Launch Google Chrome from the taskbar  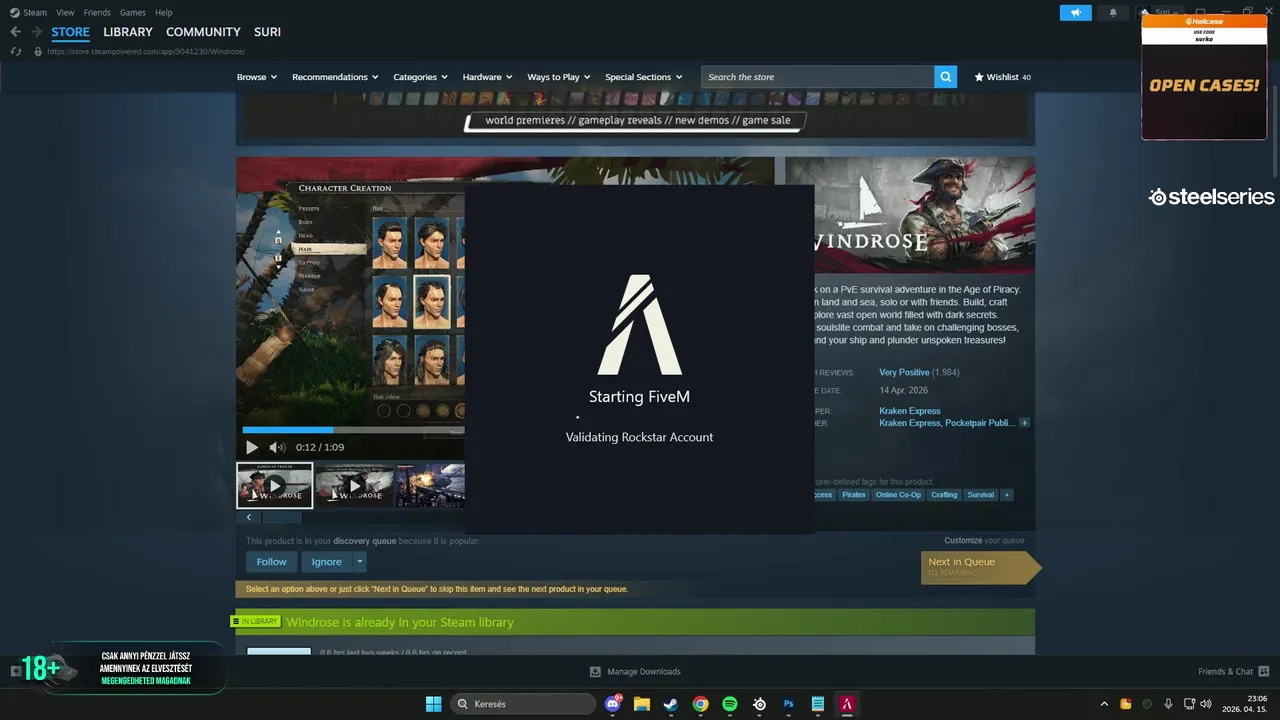point(701,704)
